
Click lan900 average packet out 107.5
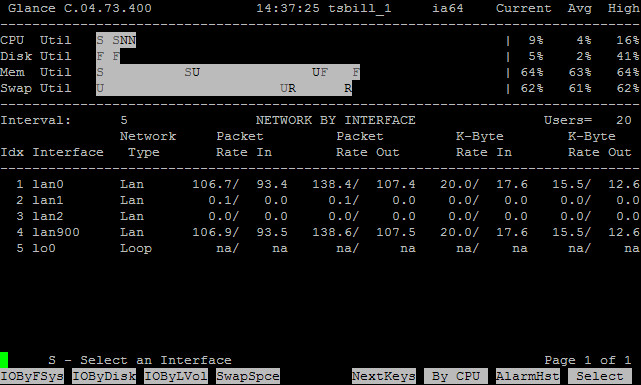396,232
